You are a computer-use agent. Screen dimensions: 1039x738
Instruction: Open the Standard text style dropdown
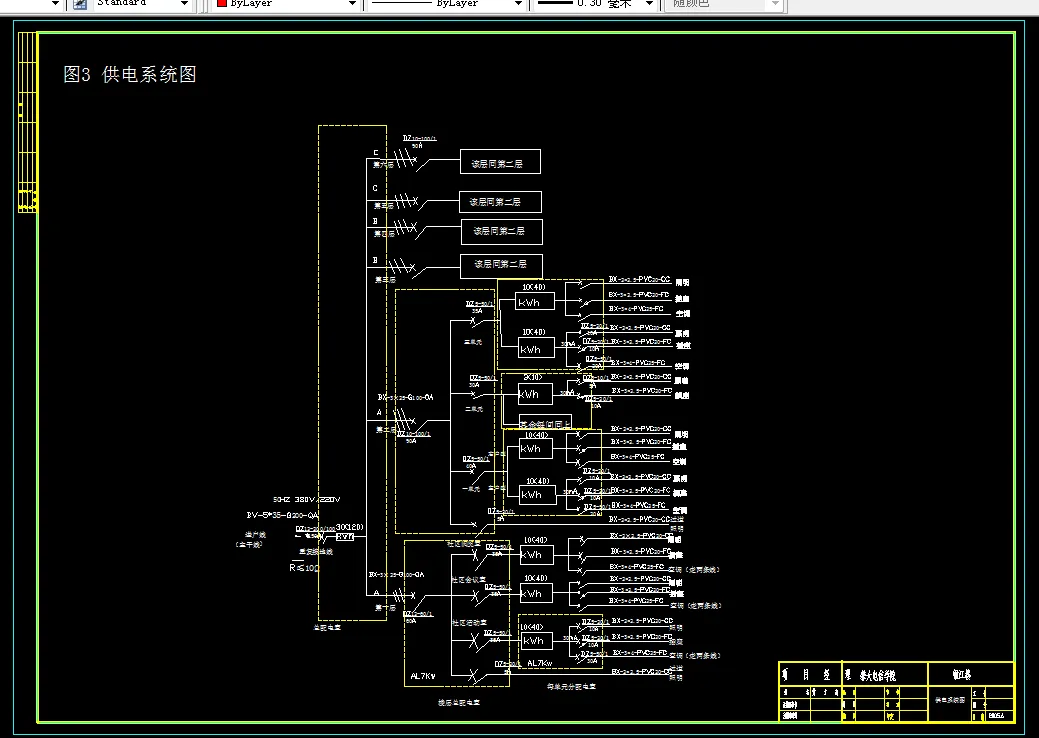click(x=184, y=4)
